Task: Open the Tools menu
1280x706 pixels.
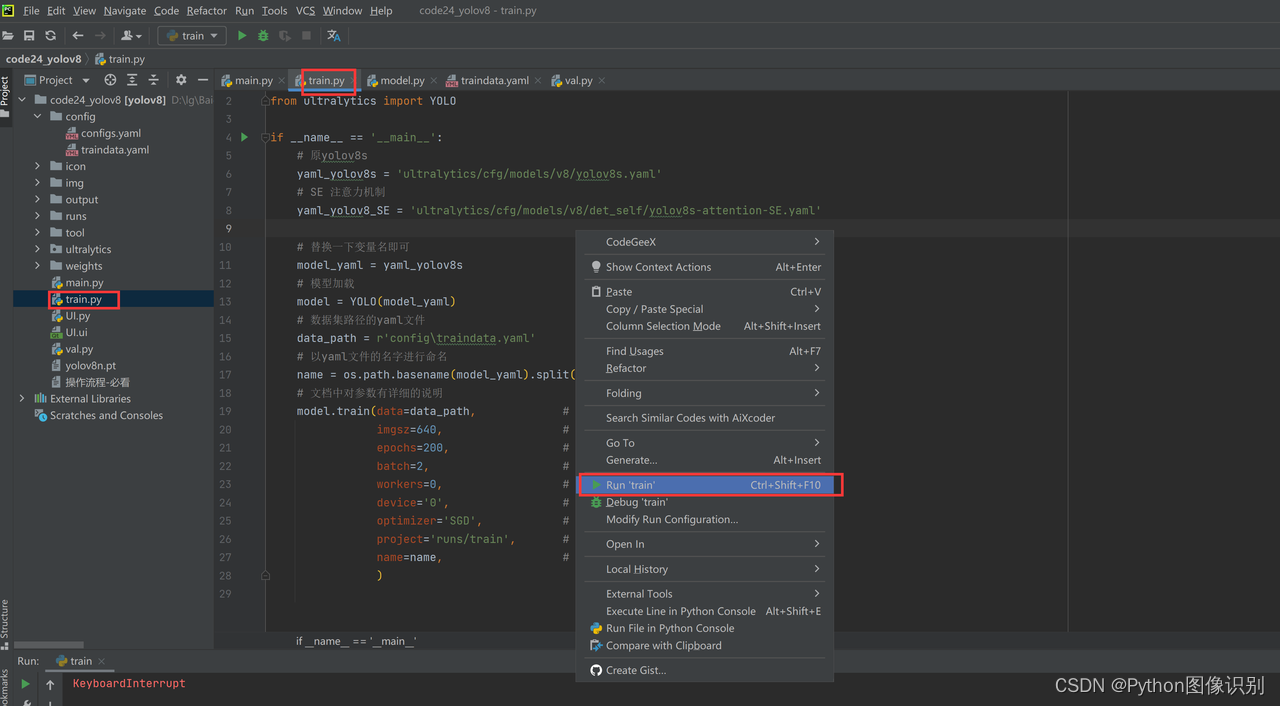Action: click(x=274, y=10)
